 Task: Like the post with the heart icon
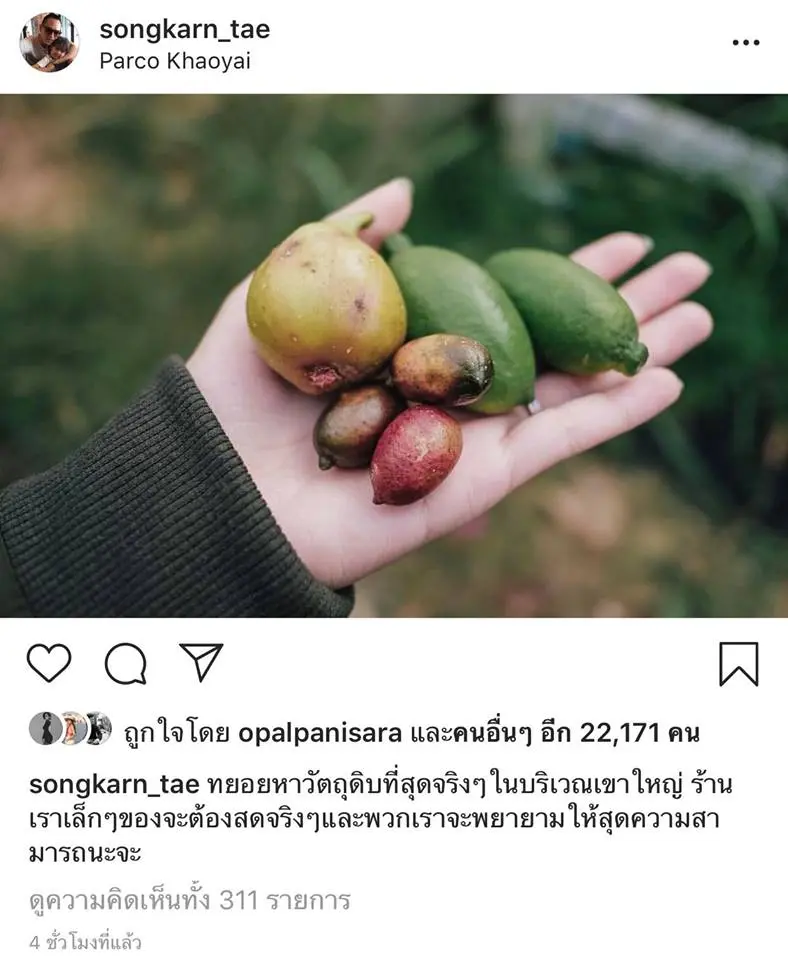(x=49, y=662)
